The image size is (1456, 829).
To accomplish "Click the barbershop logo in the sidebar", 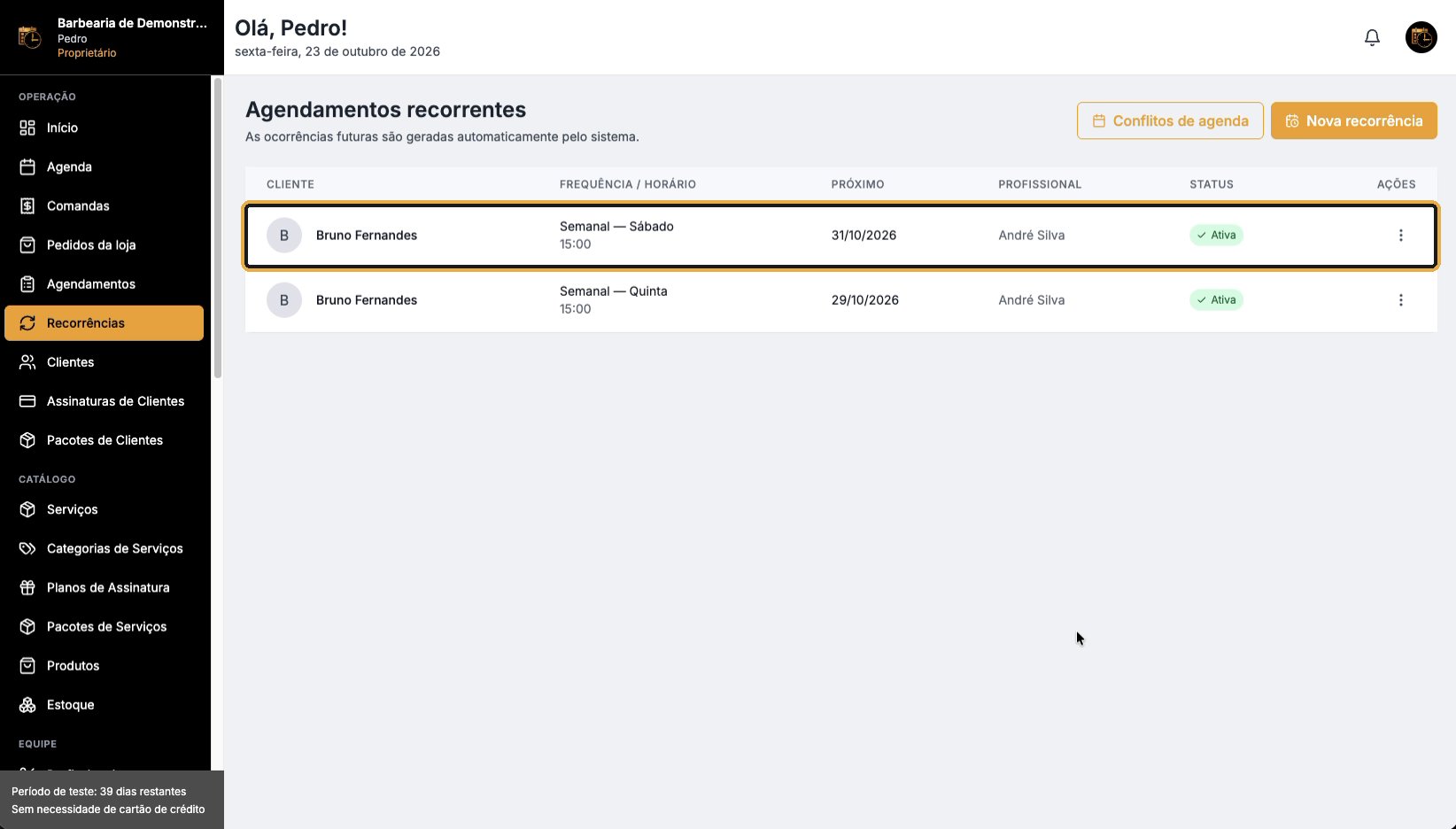I will click(29, 37).
